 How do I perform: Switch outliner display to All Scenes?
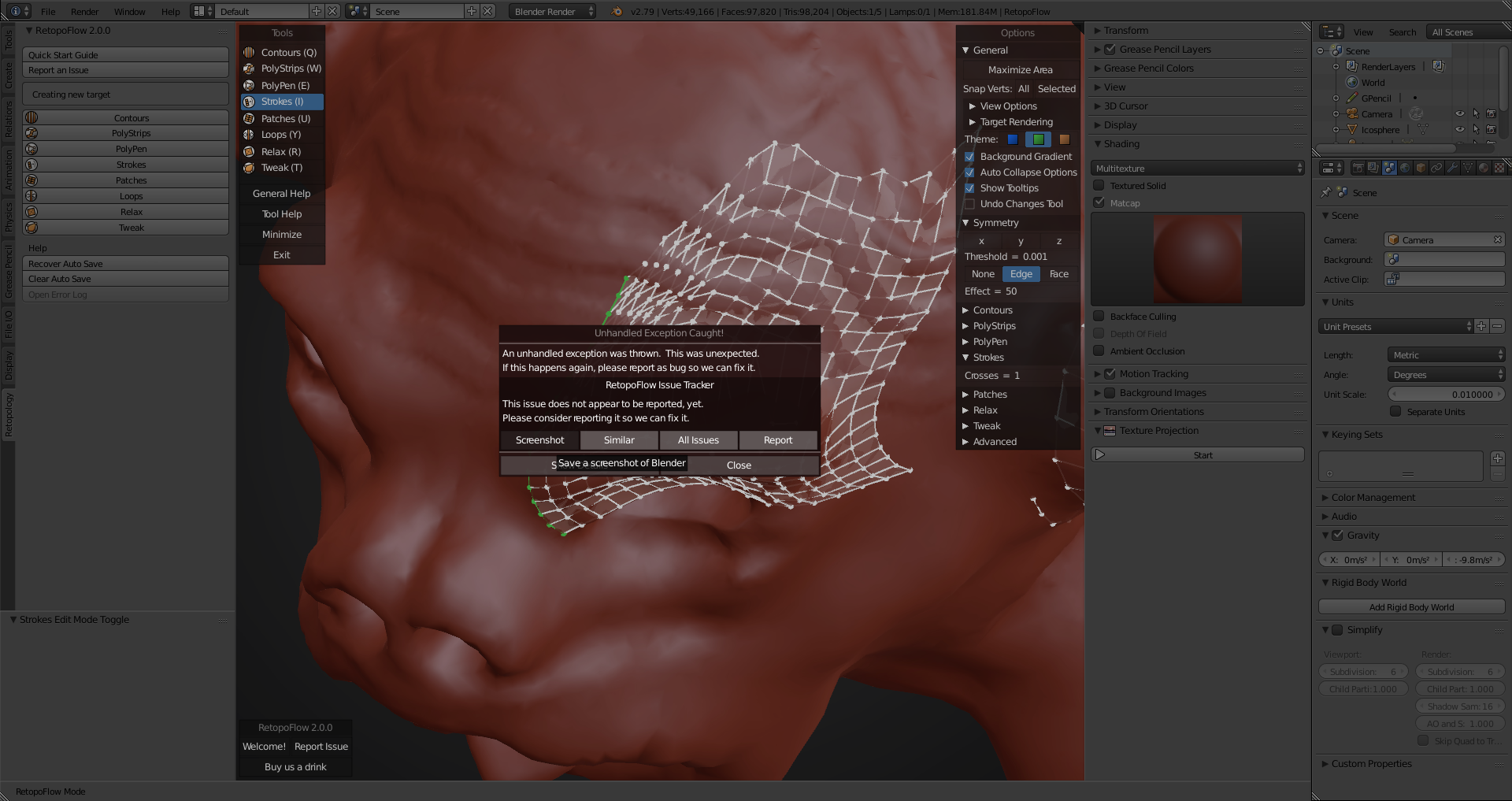(1453, 32)
